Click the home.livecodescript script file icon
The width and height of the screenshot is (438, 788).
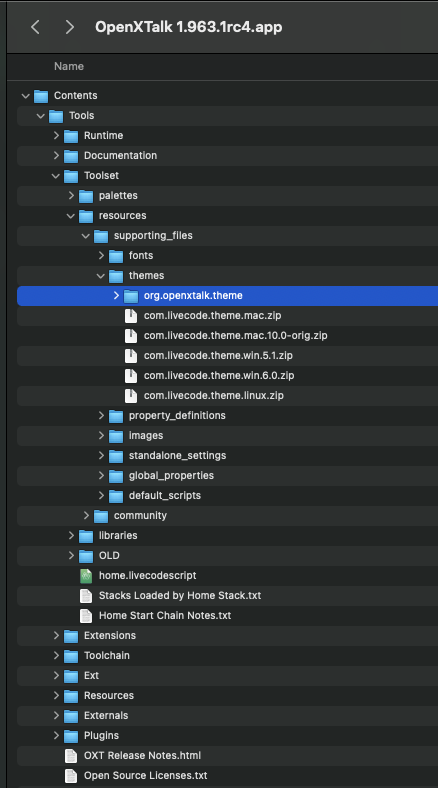[x=86, y=576]
